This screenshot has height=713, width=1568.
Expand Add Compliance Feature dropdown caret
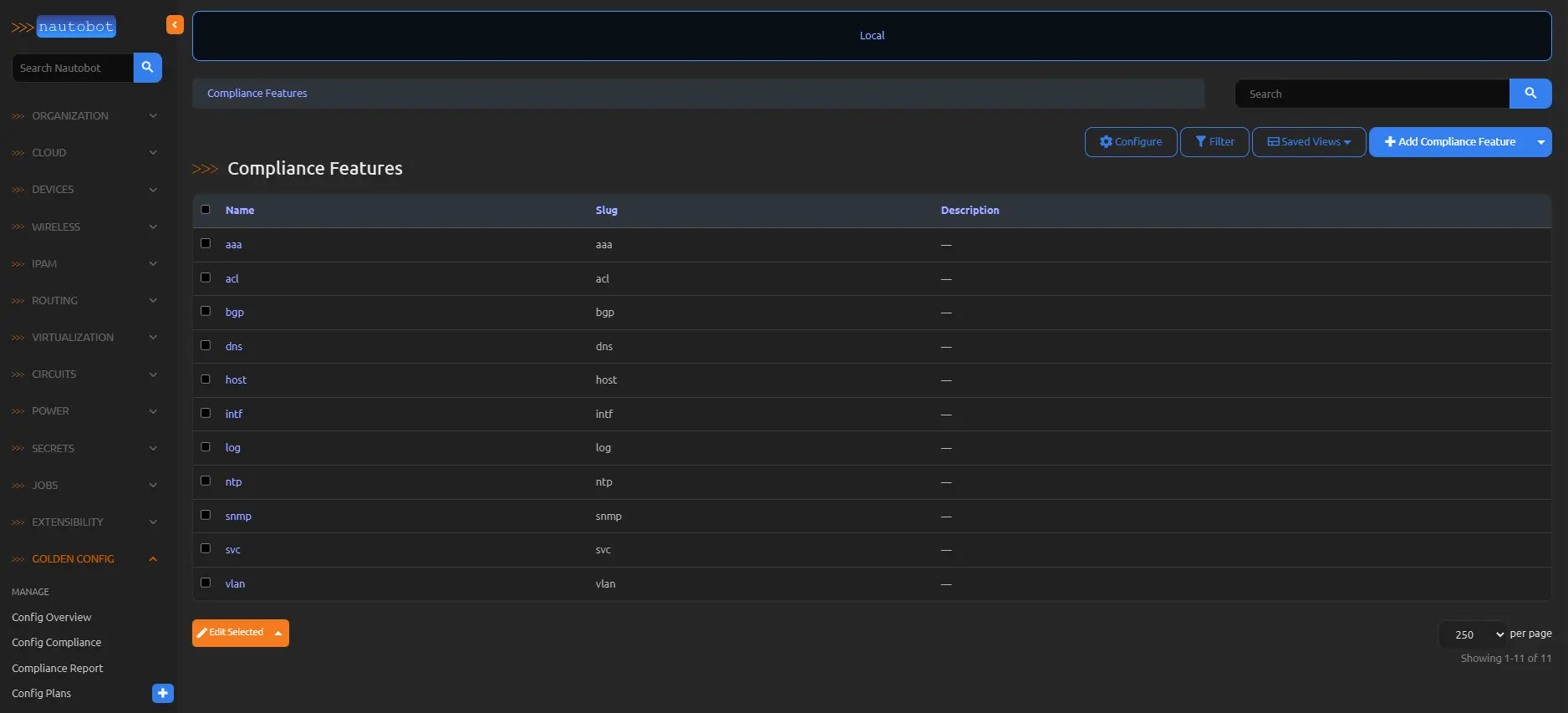pos(1540,142)
